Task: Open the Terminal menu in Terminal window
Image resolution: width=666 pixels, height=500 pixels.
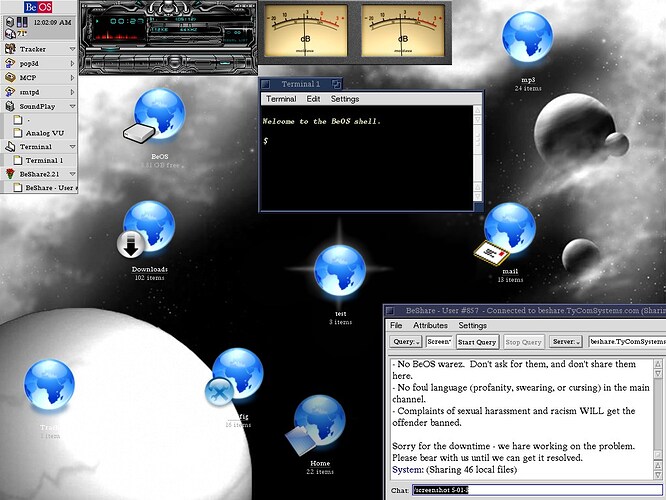Action: tap(281, 99)
